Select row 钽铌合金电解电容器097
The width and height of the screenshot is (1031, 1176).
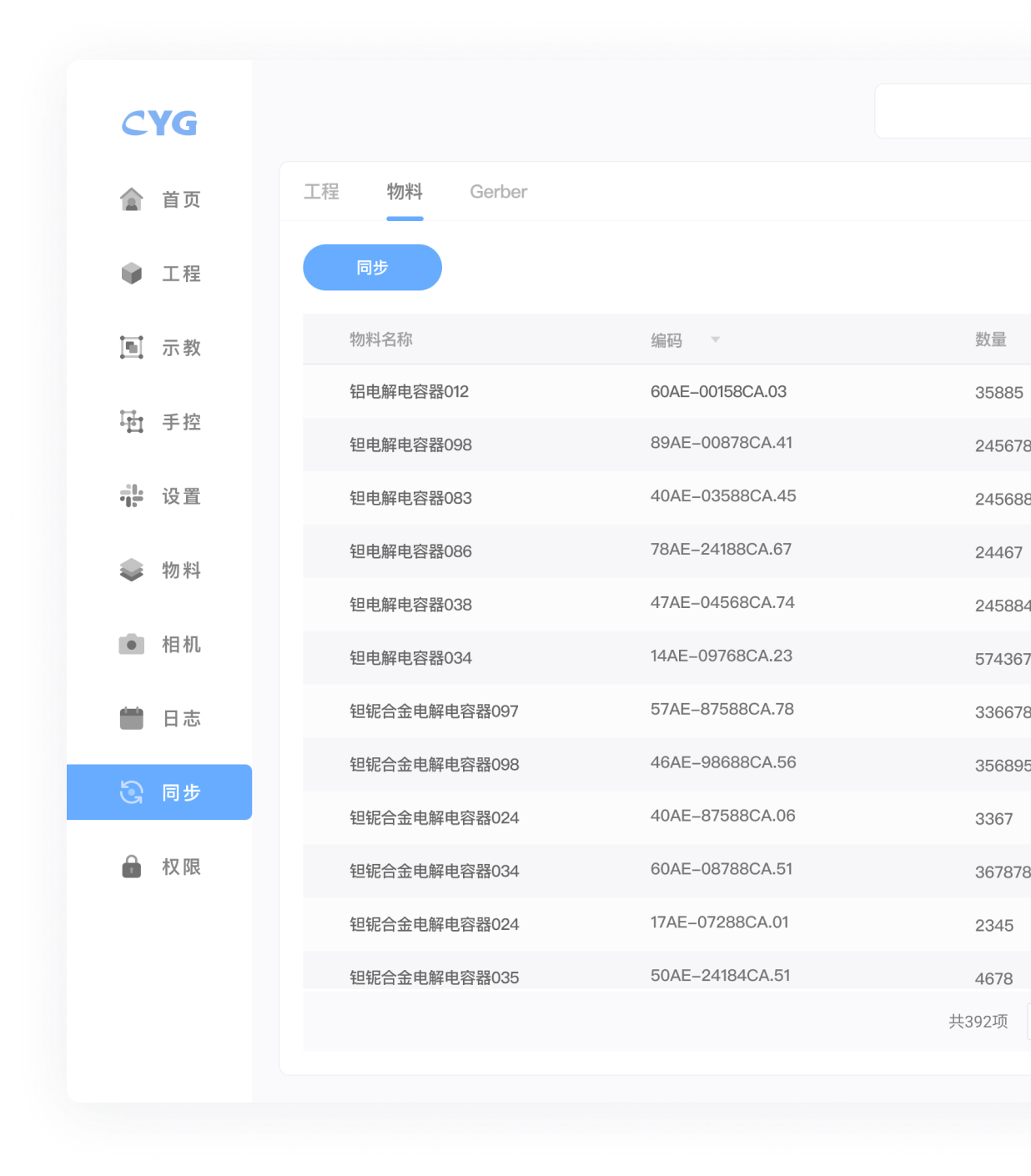point(667,711)
